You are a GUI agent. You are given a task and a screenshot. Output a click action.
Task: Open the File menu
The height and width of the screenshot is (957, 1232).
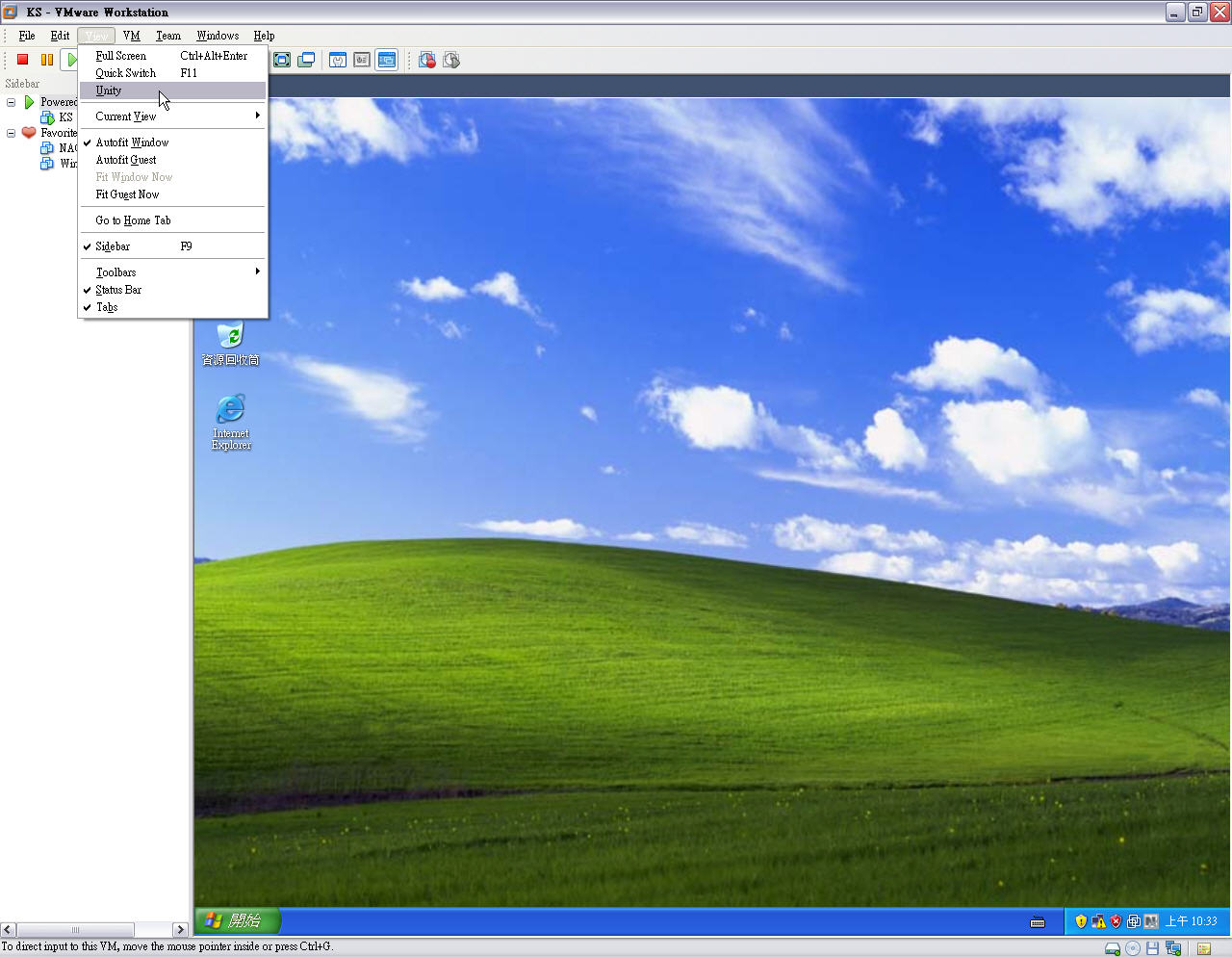click(x=27, y=36)
